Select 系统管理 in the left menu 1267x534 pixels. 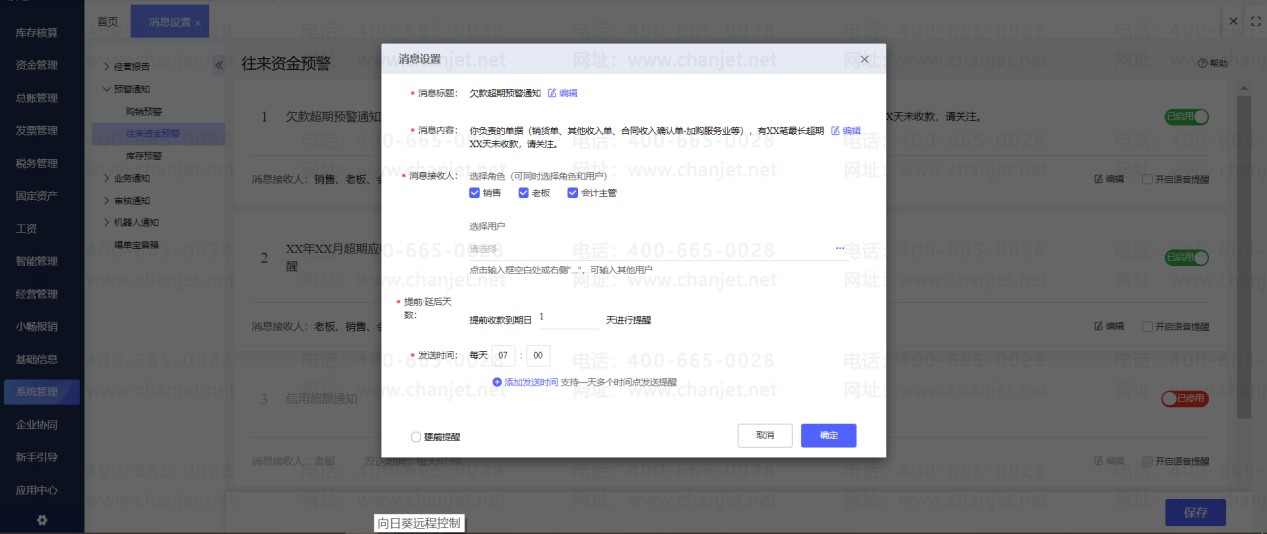pos(42,391)
